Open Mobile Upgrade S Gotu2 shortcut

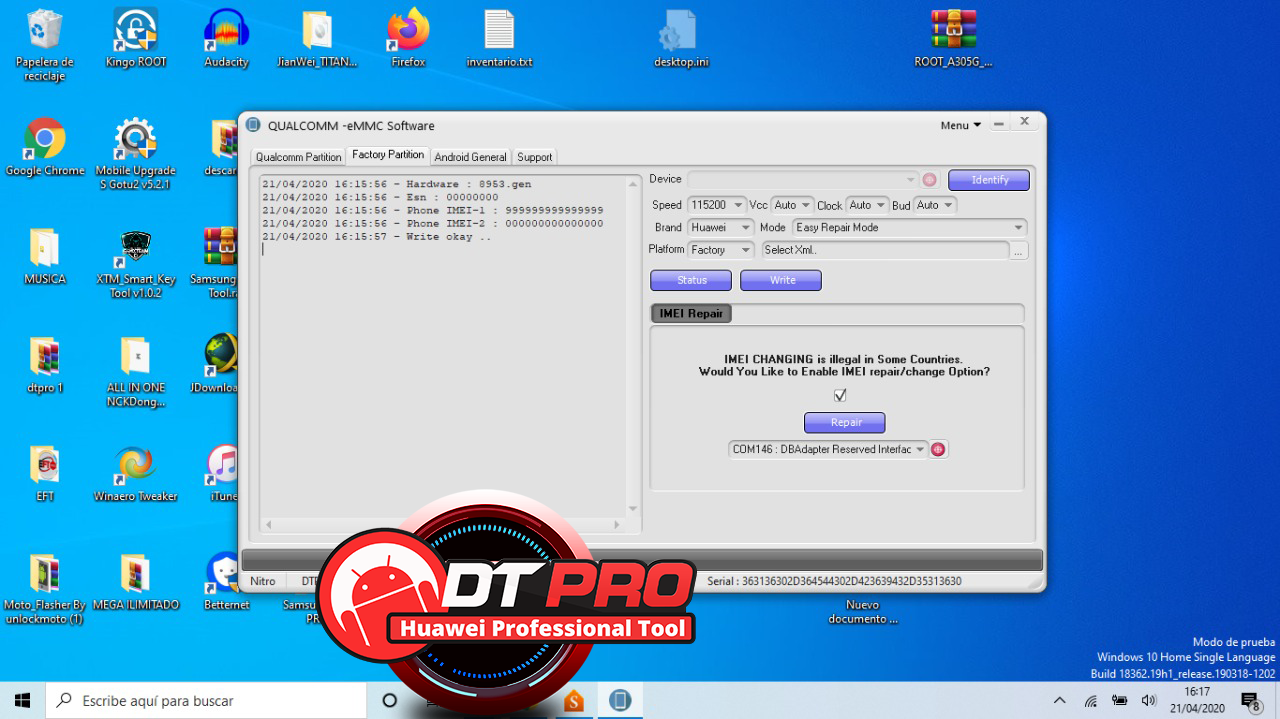pyautogui.click(x=136, y=155)
